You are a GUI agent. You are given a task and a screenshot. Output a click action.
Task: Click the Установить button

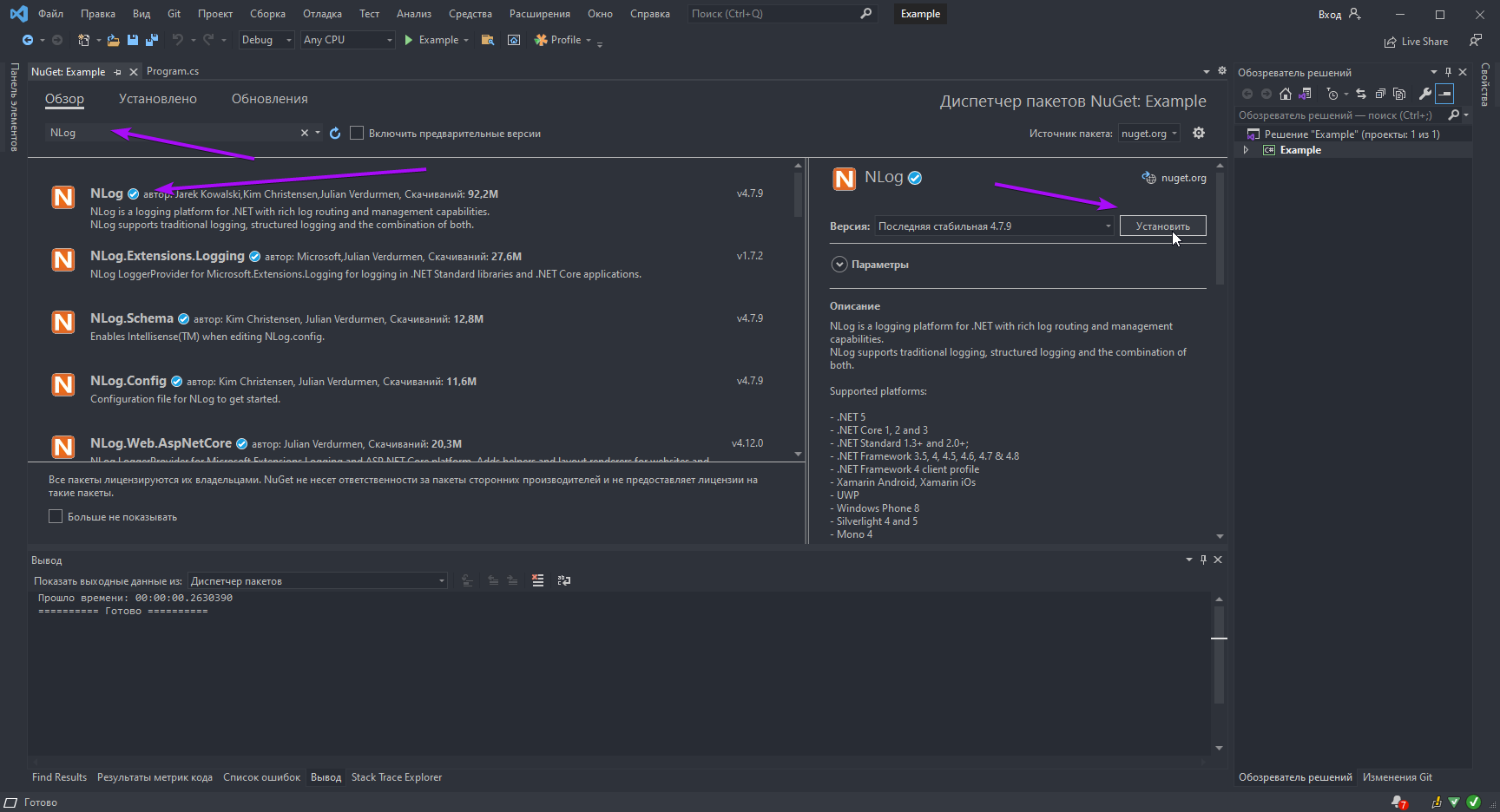tap(1162, 226)
